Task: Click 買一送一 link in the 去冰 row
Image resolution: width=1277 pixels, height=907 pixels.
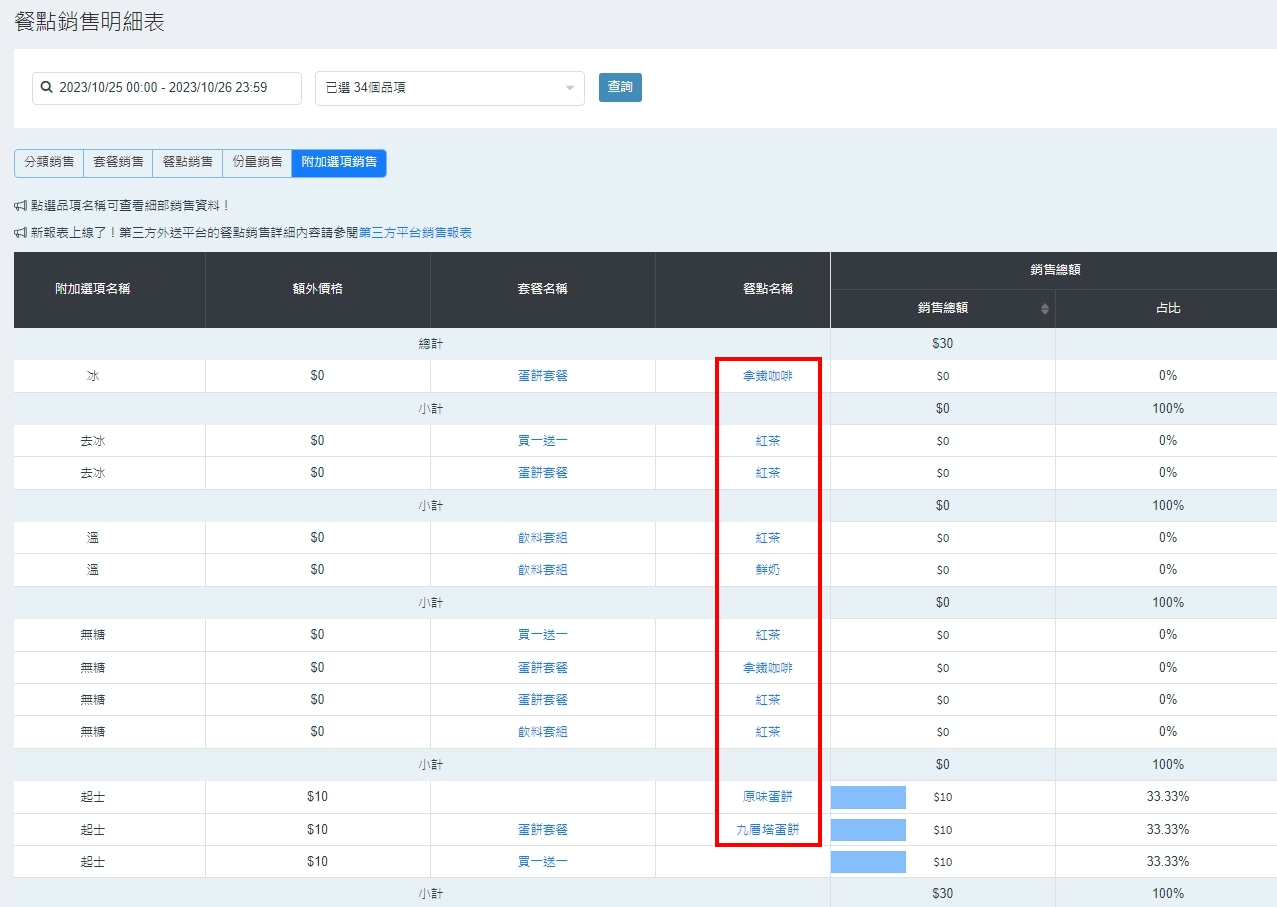Action: [542, 441]
